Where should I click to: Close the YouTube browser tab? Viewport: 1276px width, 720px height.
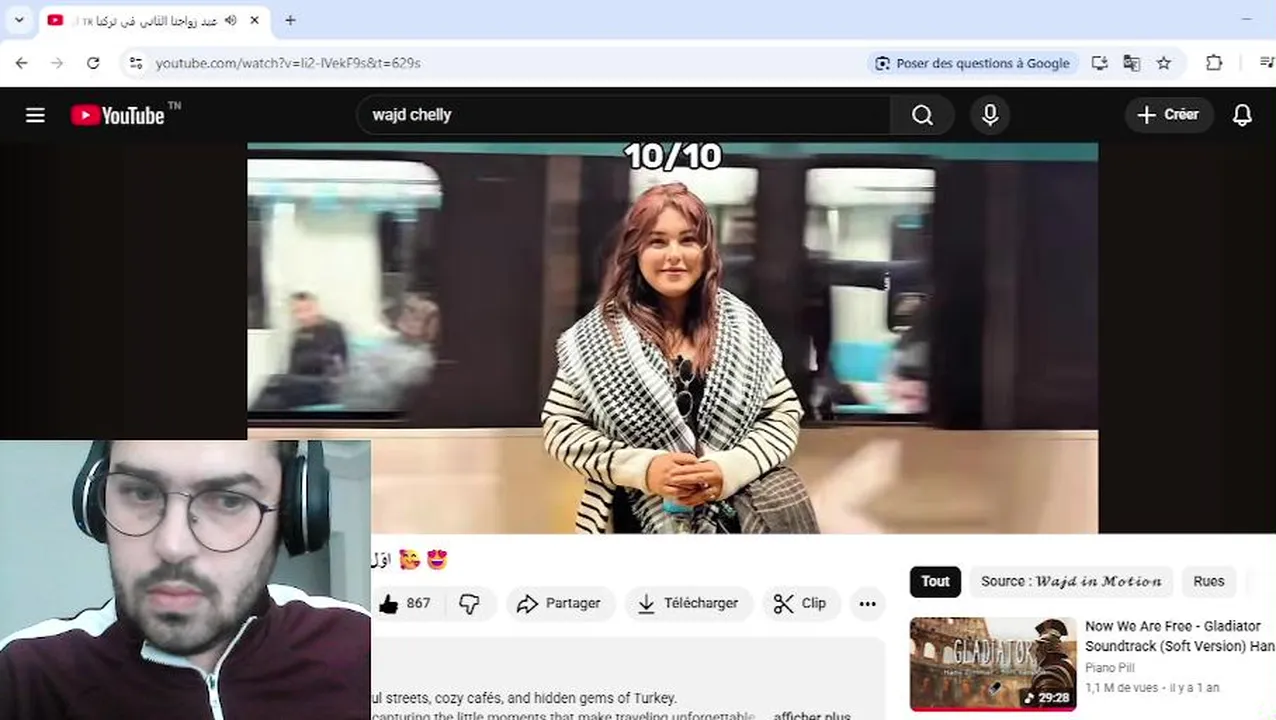coord(255,20)
